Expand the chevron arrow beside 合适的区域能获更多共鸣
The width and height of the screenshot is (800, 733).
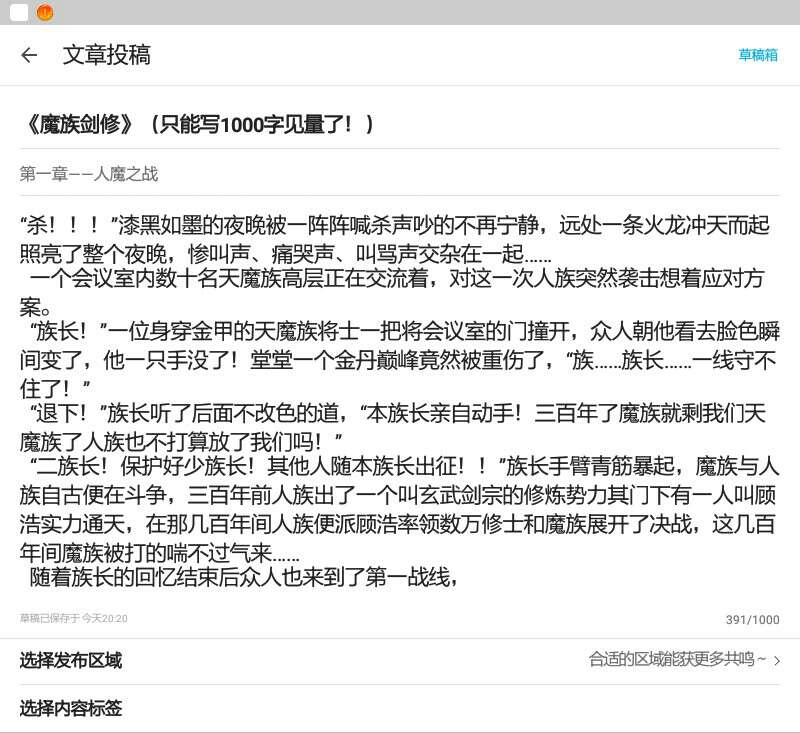tap(777, 660)
